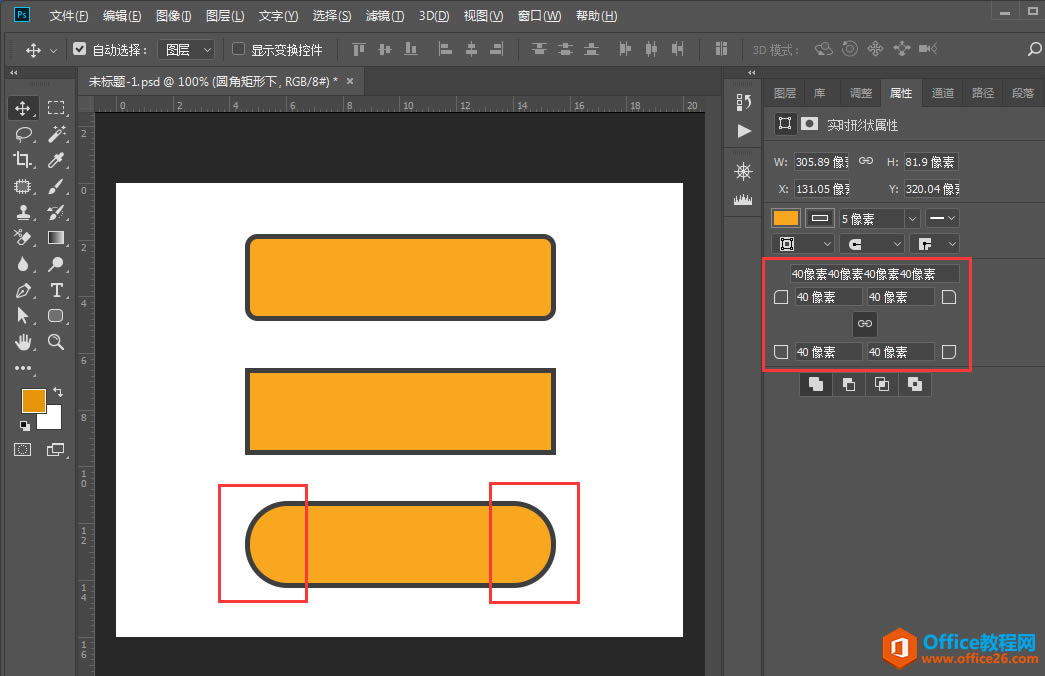Choose the Path Selection arrow tool

tap(23, 315)
